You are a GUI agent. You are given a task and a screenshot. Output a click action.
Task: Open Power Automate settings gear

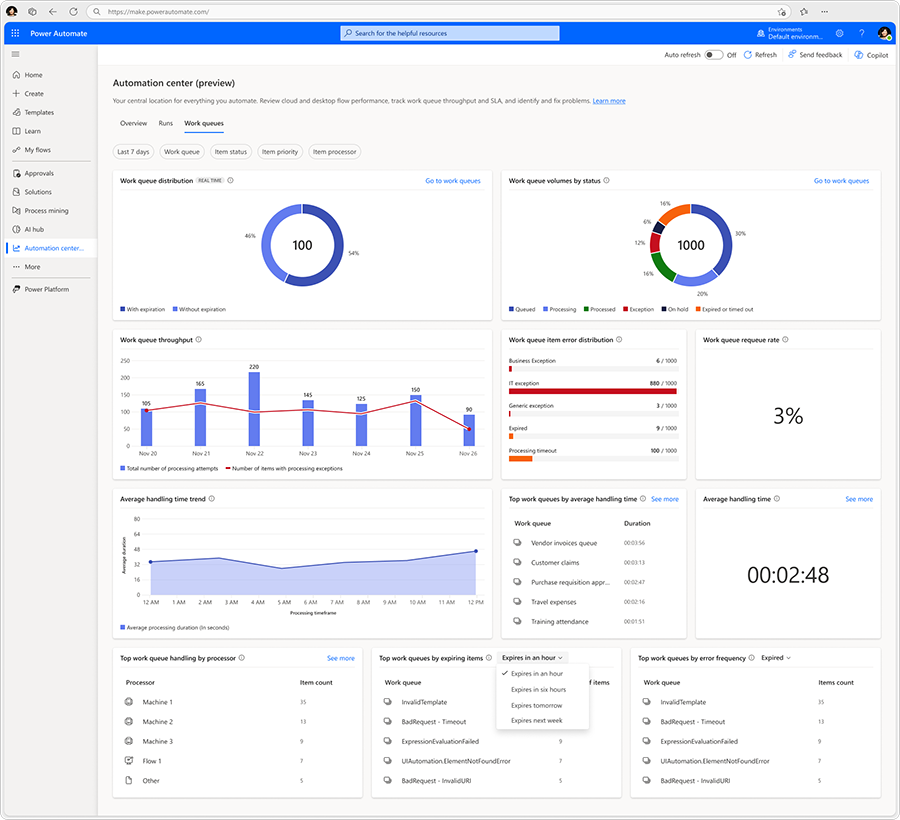coord(840,33)
